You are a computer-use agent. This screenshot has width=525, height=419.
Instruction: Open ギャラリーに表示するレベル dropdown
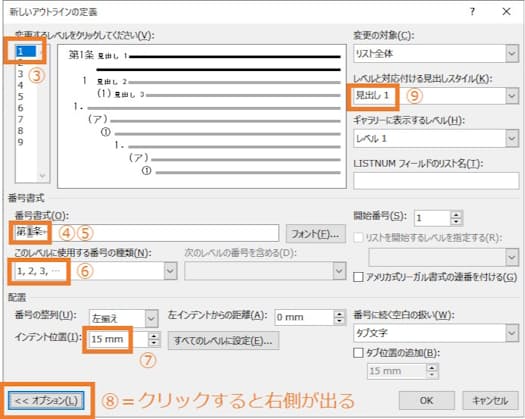click(x=436, y=138)
